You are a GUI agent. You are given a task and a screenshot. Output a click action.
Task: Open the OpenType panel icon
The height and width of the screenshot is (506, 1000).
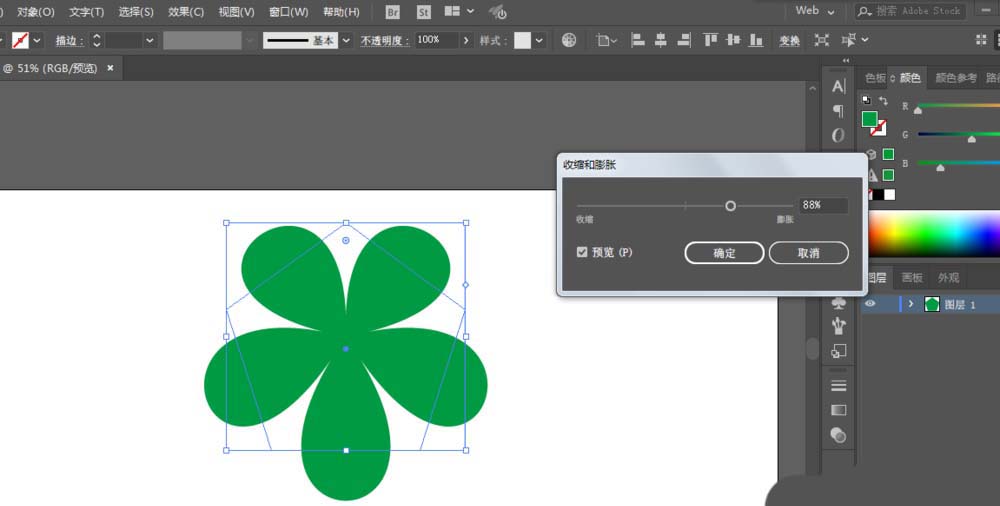pos(839,135)
